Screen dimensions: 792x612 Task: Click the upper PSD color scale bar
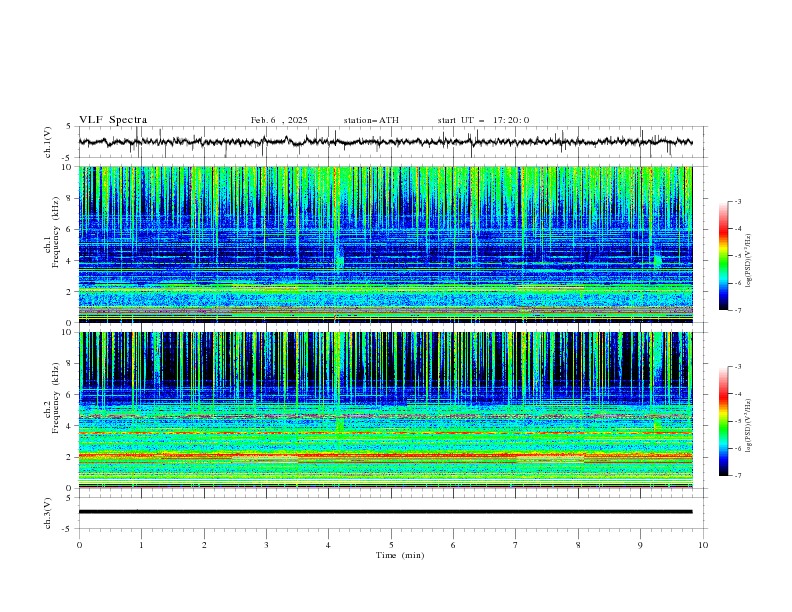[x=723, y=256]
